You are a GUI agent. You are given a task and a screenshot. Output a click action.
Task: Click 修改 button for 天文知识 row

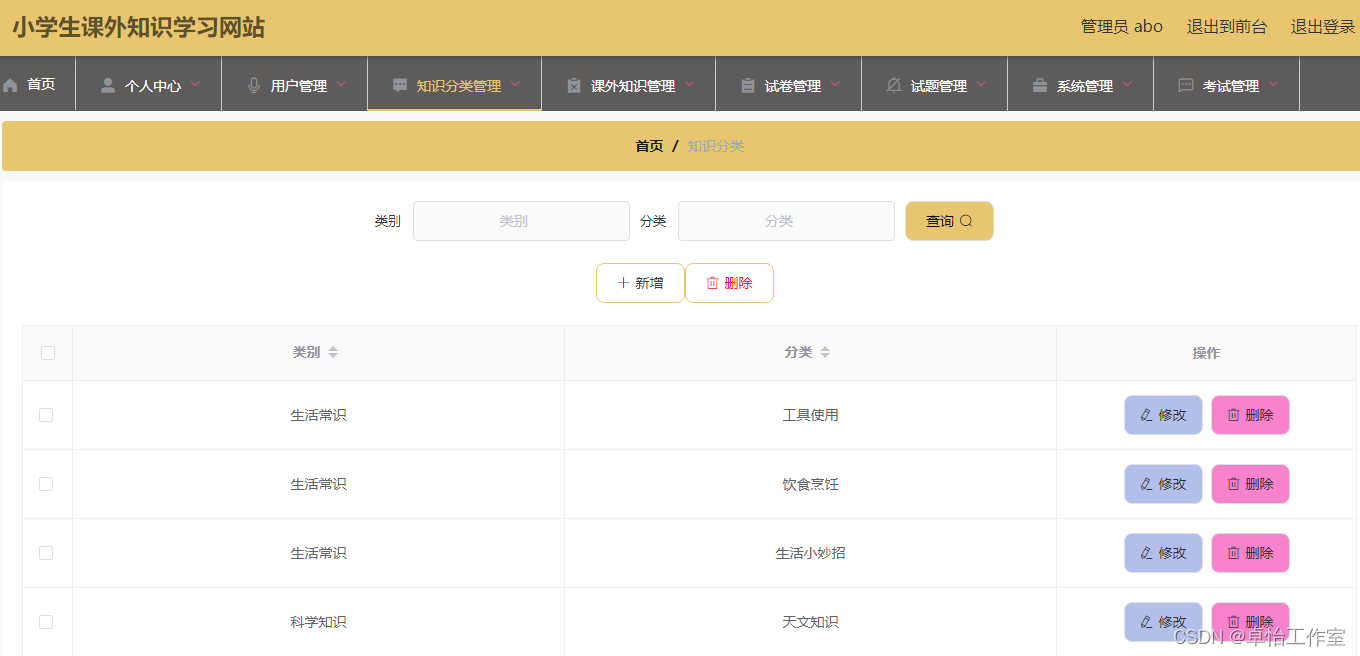click(1163, 622)
